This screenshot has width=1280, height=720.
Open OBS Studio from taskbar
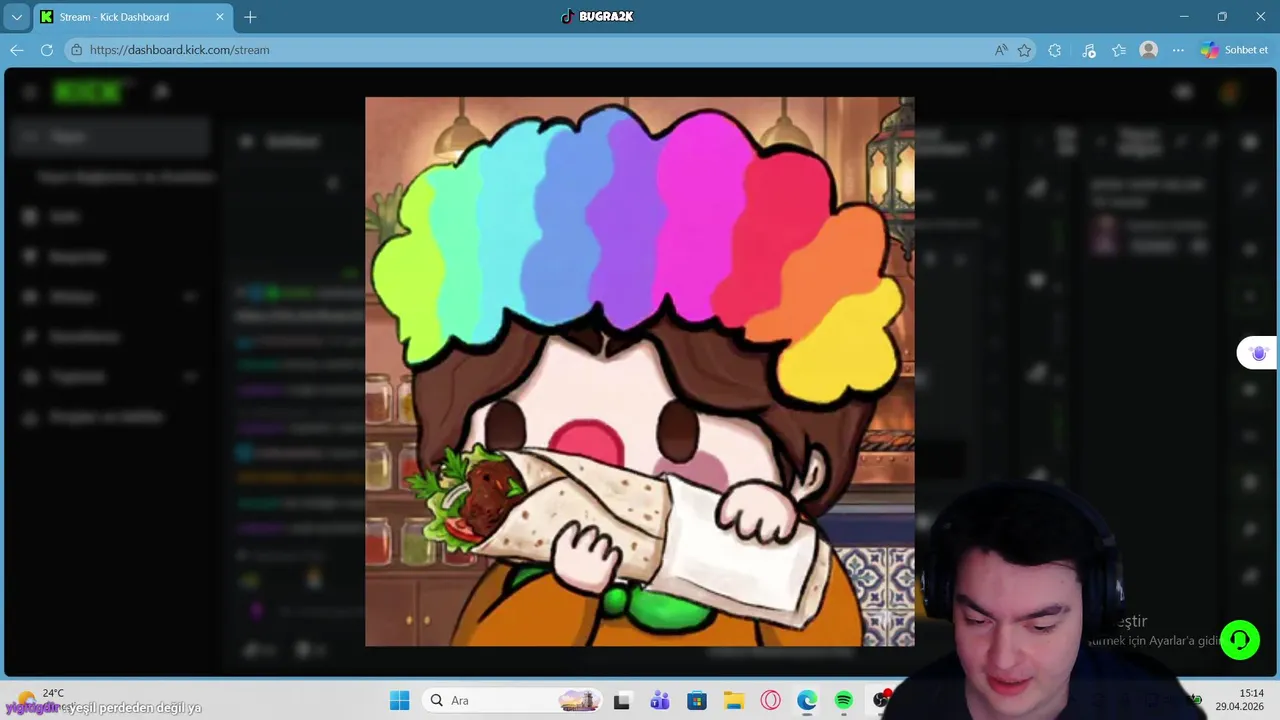[x=881, y=700]
